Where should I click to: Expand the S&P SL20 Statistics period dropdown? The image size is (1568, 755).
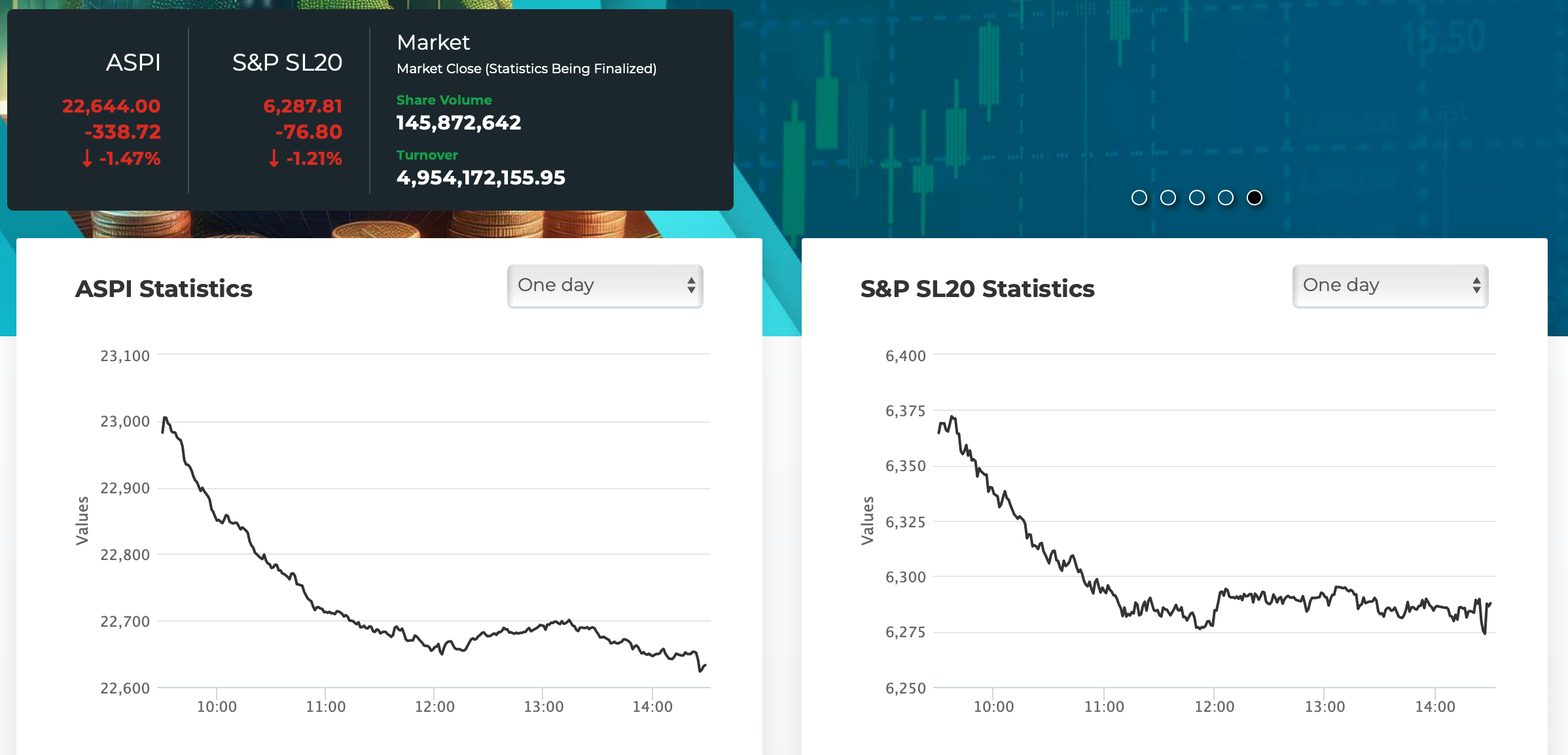tap(1390, 286)
